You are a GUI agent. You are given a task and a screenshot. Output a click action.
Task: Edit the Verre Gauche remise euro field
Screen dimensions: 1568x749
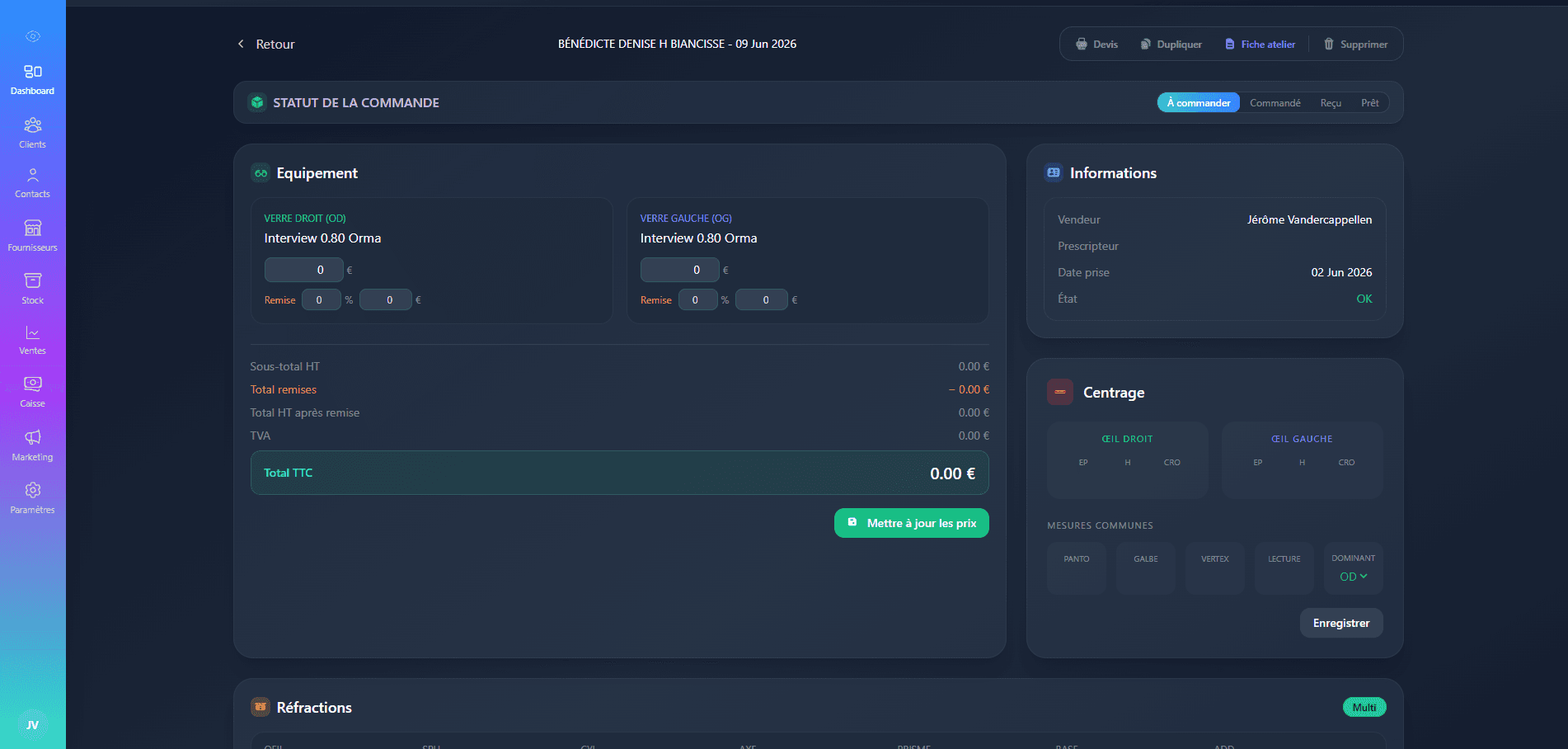coord(761,299)
